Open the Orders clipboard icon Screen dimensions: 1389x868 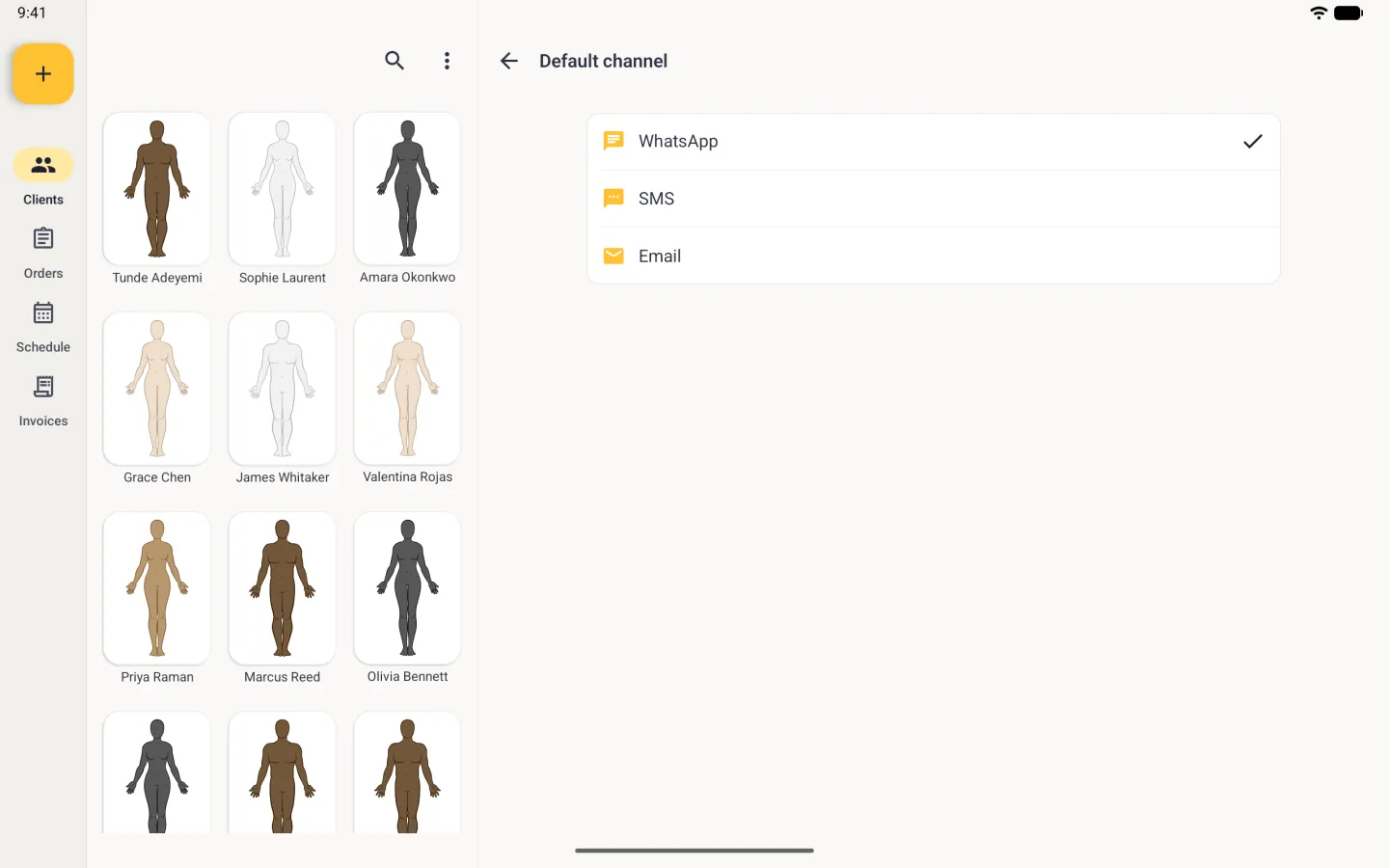[x=43, y=238]
